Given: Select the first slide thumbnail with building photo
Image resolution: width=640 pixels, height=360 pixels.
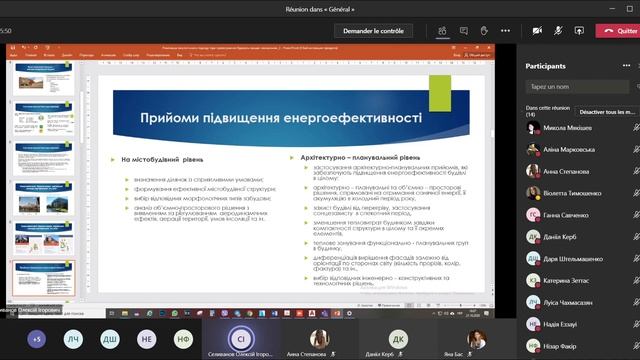Looking at the screenshot, I should (43, 79).
